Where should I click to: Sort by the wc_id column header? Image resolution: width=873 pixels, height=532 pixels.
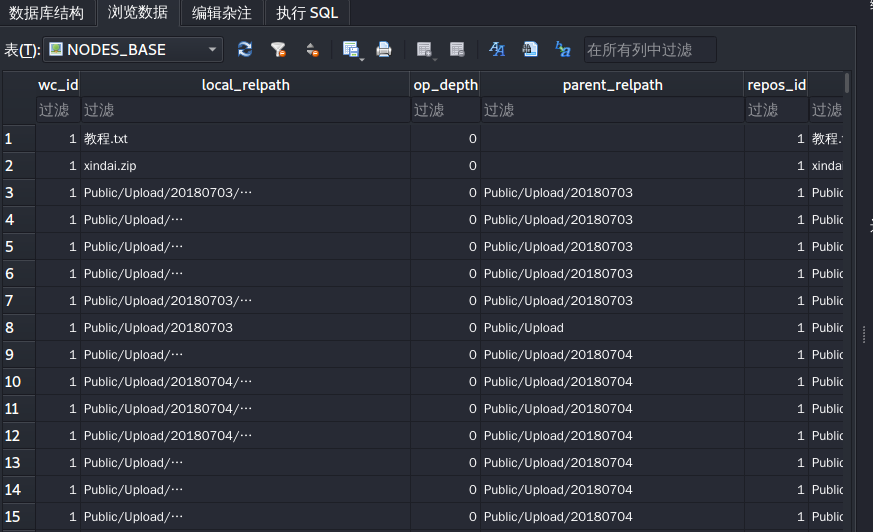pos(58,85)
